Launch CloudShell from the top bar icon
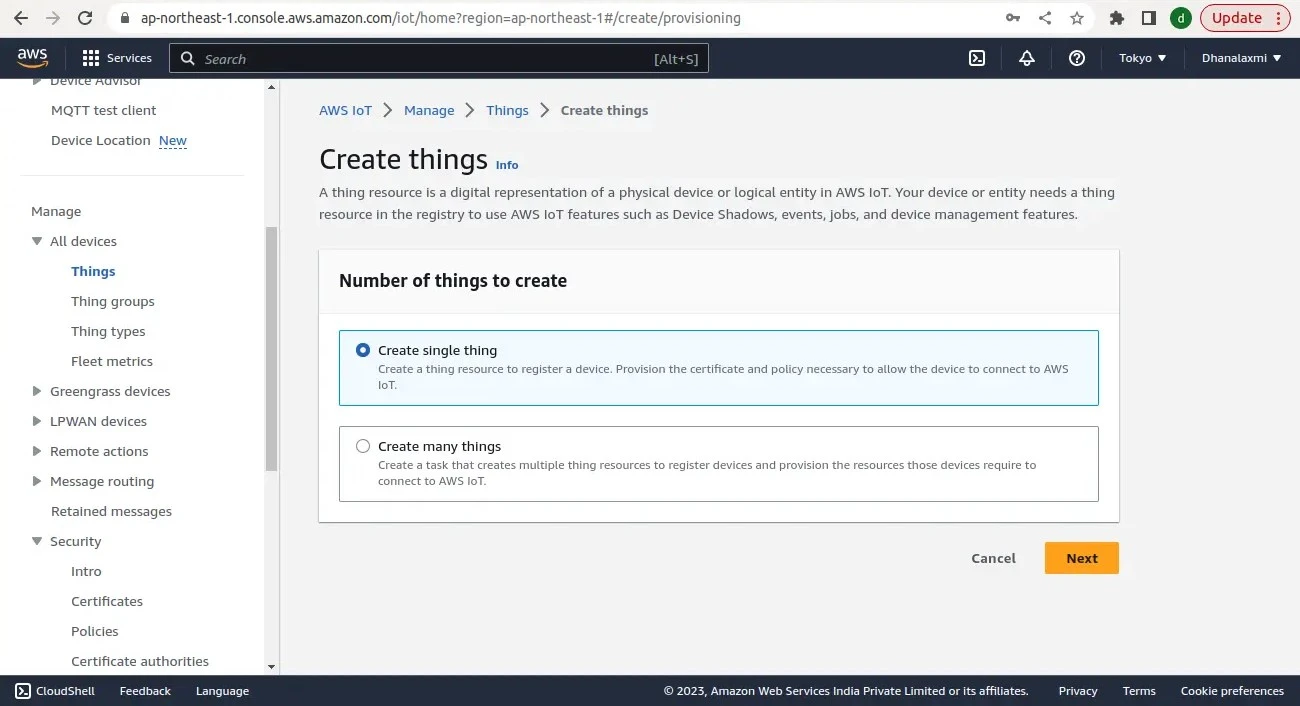1300x706 pixels. (977, 58)
